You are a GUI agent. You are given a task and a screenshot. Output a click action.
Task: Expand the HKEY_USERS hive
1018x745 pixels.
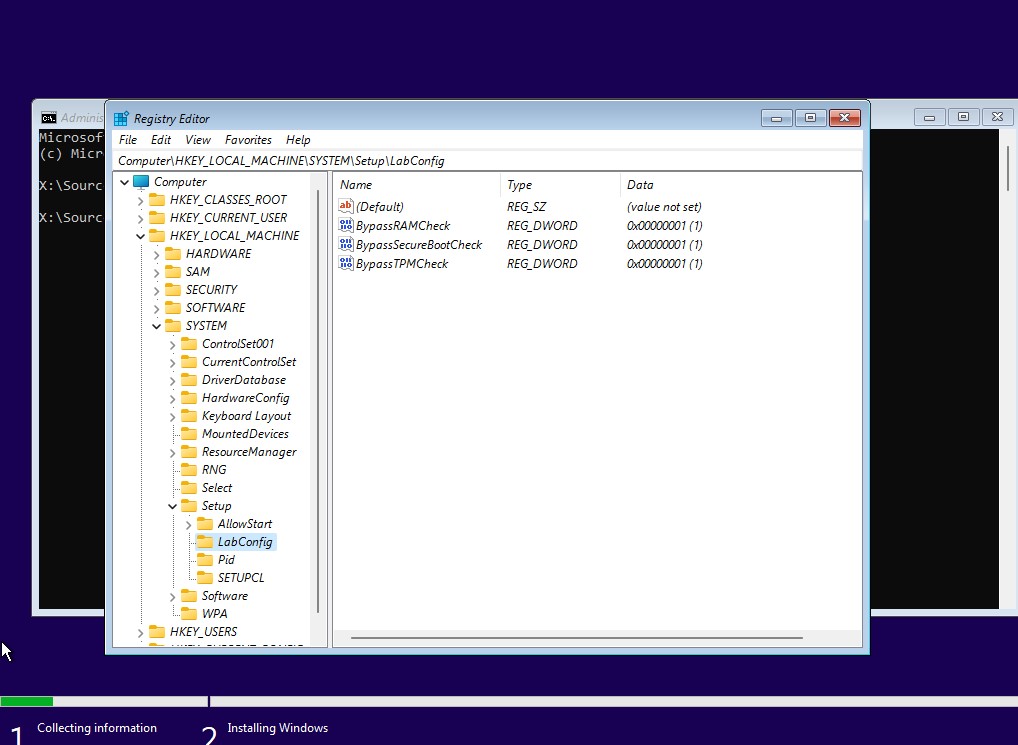pyautogui.click(x=140, y=633)
